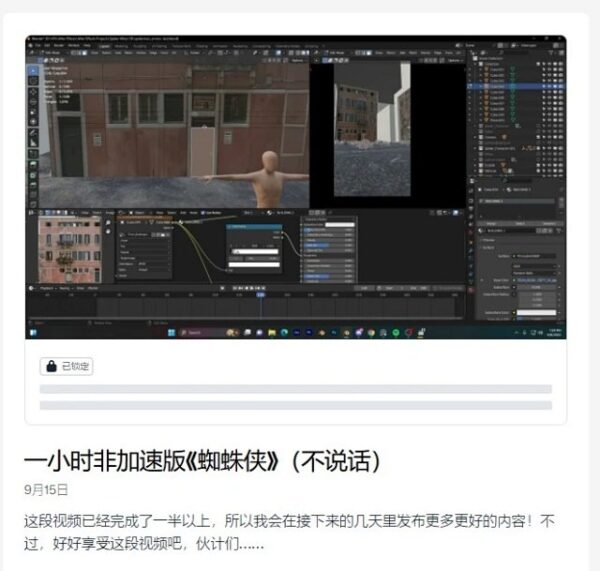Select the Move tool in Blender's toolbar
The width and height of the screenshot is (600, 571).
click(33, 92)
